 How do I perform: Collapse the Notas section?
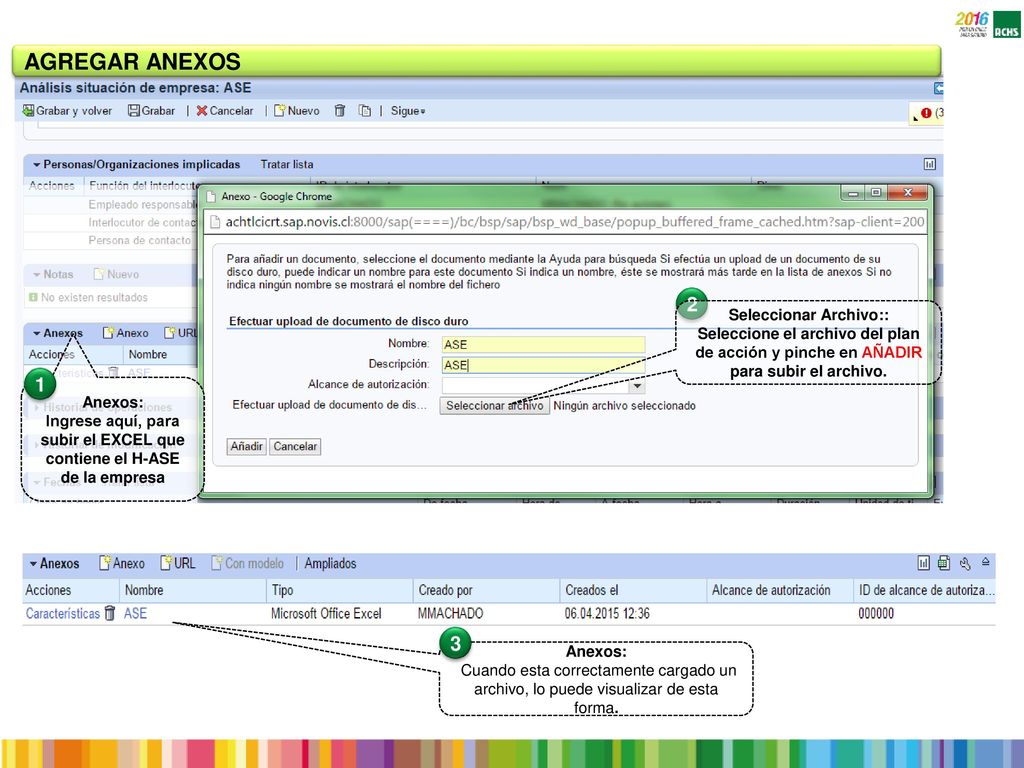[x=37, y=274]
